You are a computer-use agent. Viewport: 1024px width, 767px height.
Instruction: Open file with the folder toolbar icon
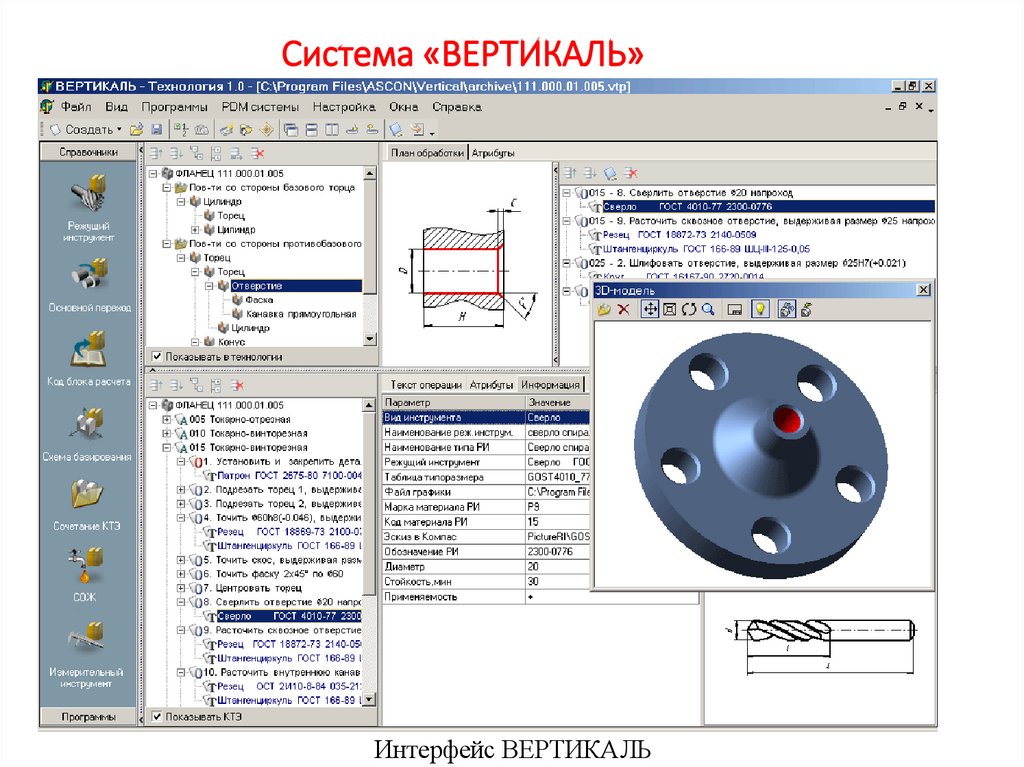(x=136, y=130)
